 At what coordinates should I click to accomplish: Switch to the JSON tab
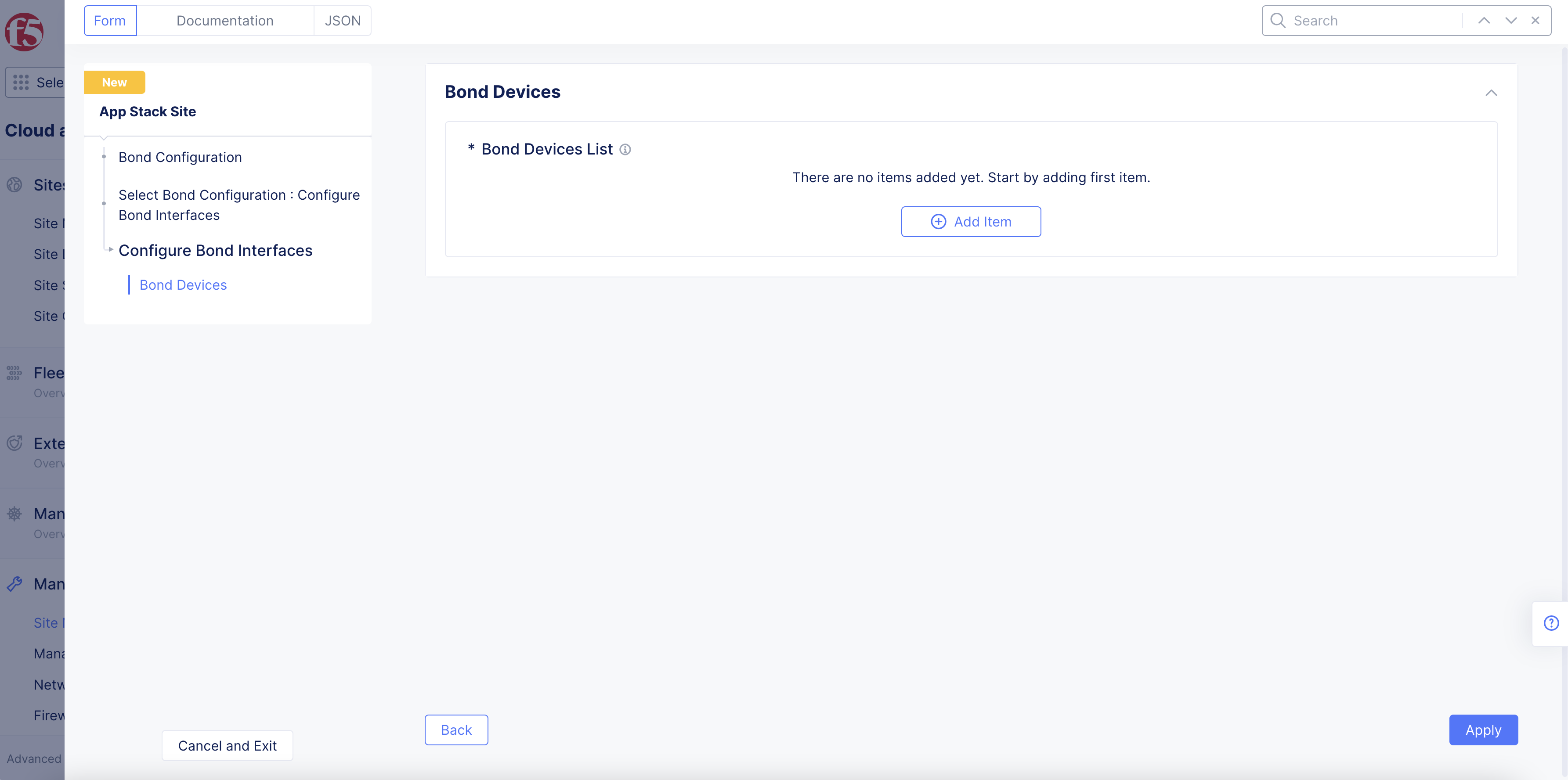tap(343, 21)
